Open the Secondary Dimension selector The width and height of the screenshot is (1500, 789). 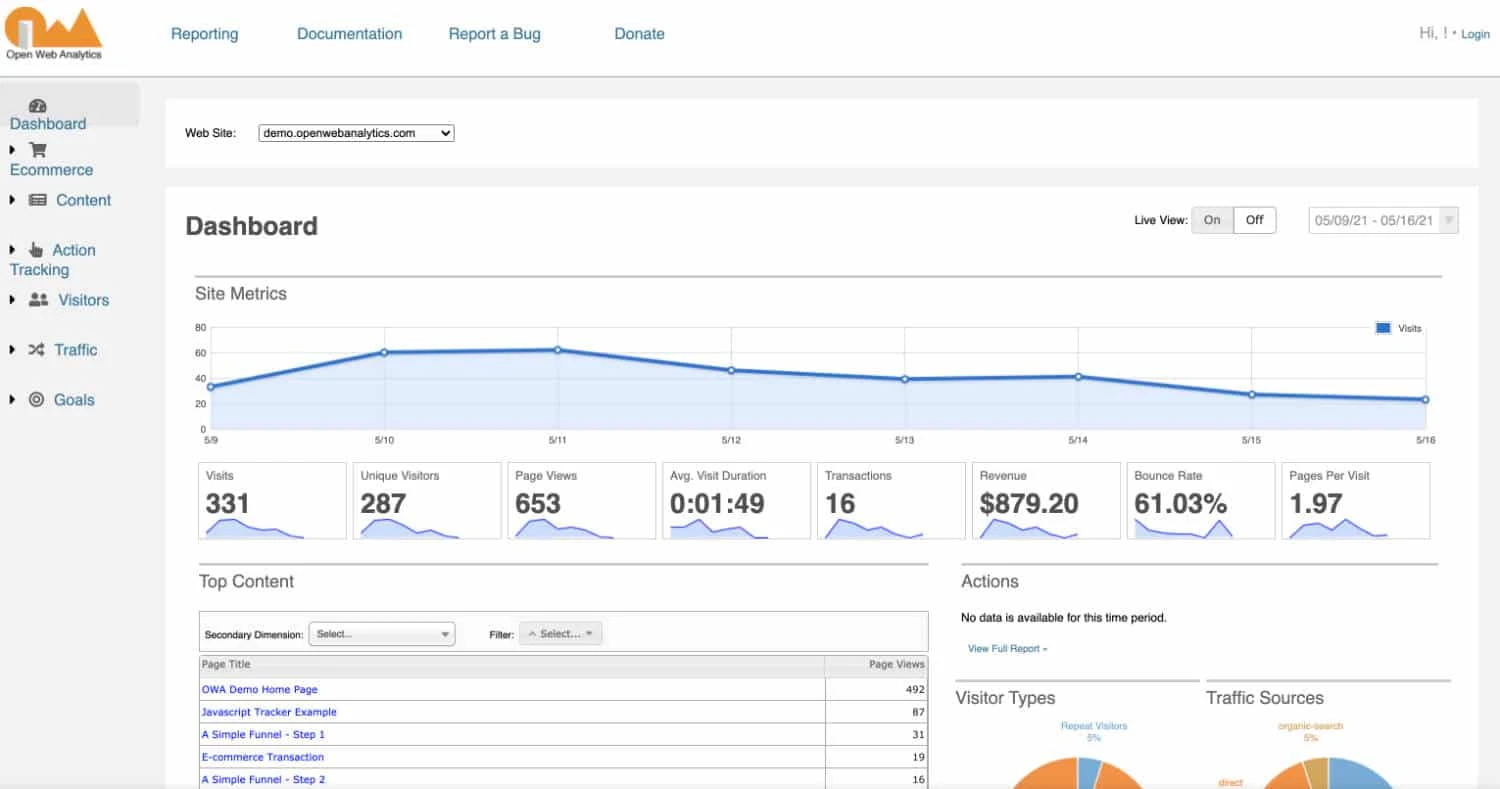382,633
